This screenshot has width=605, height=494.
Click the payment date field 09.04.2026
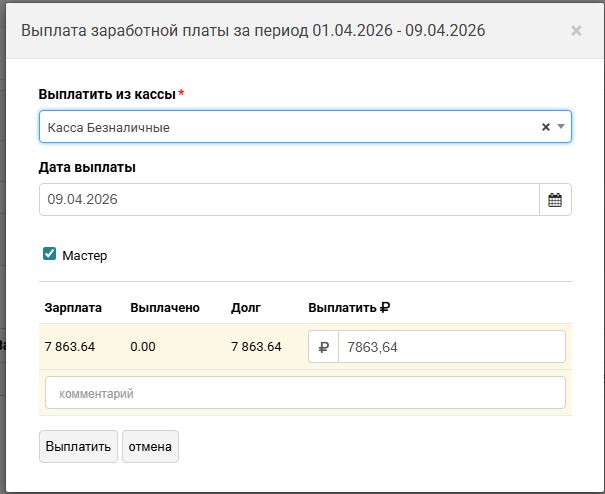(x=288, y=200)
